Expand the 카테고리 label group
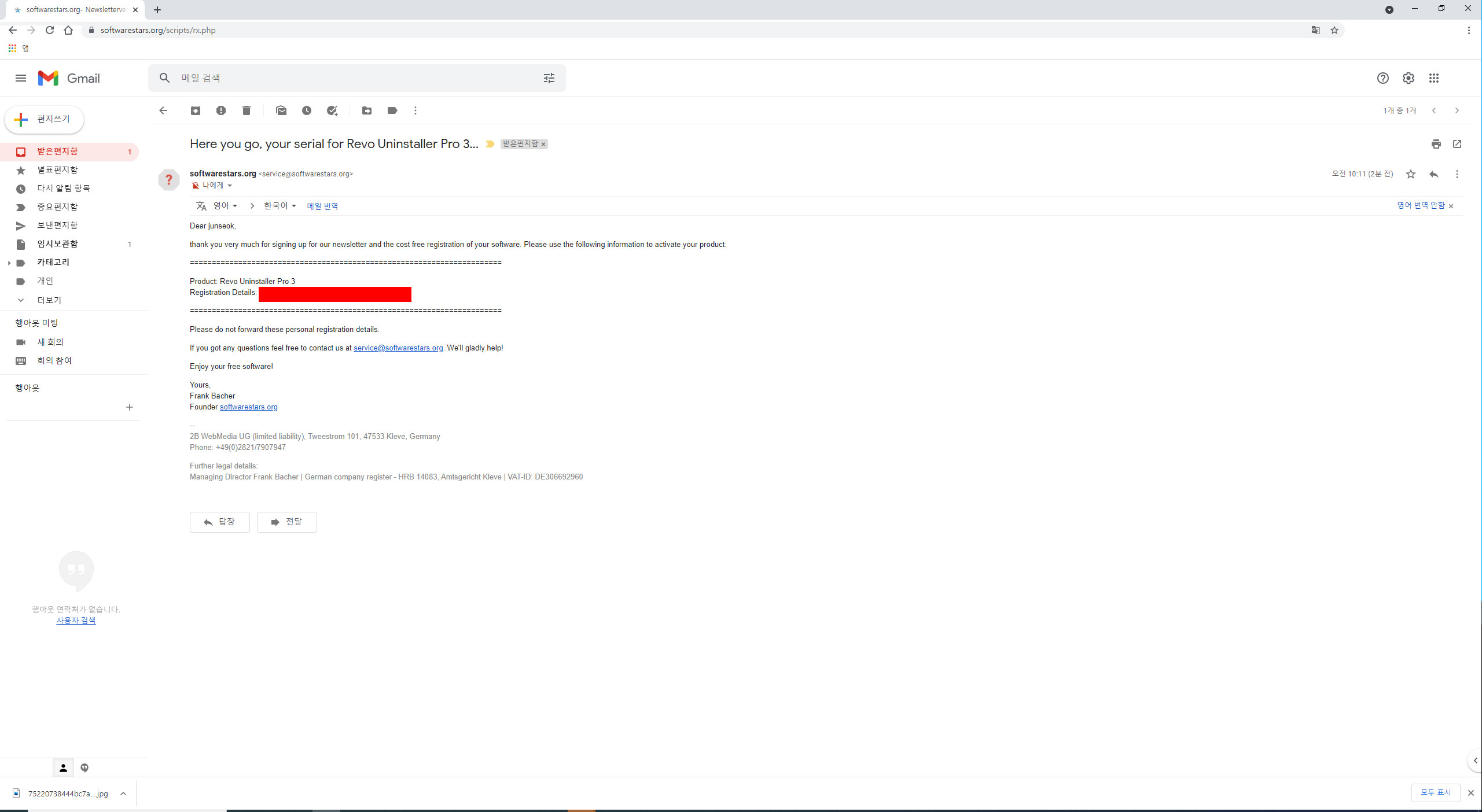The width and height of the screenshot is (1482, 812). pyautogui.click(x=9, y=263)
